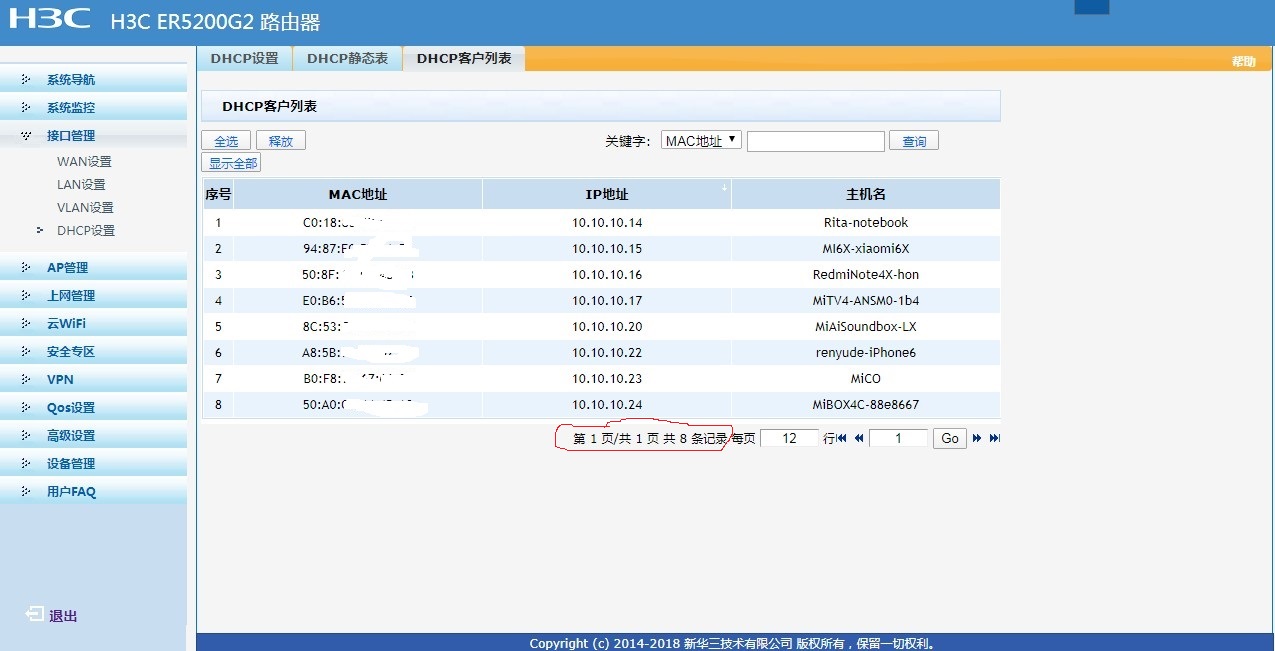Image resolution: width=1275 pixels, height=651 pixels.
Task: Select the renyude-iPhone6 host name
Action: (866, 353)
